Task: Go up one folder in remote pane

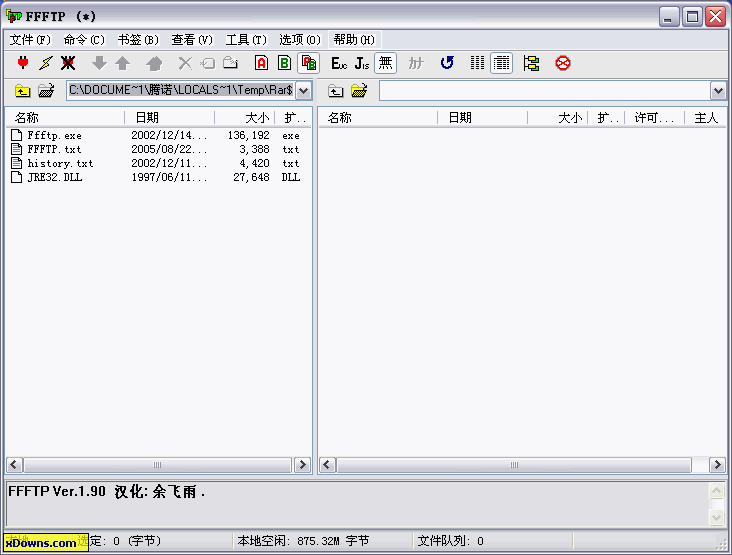Action: tap(335, 91)
